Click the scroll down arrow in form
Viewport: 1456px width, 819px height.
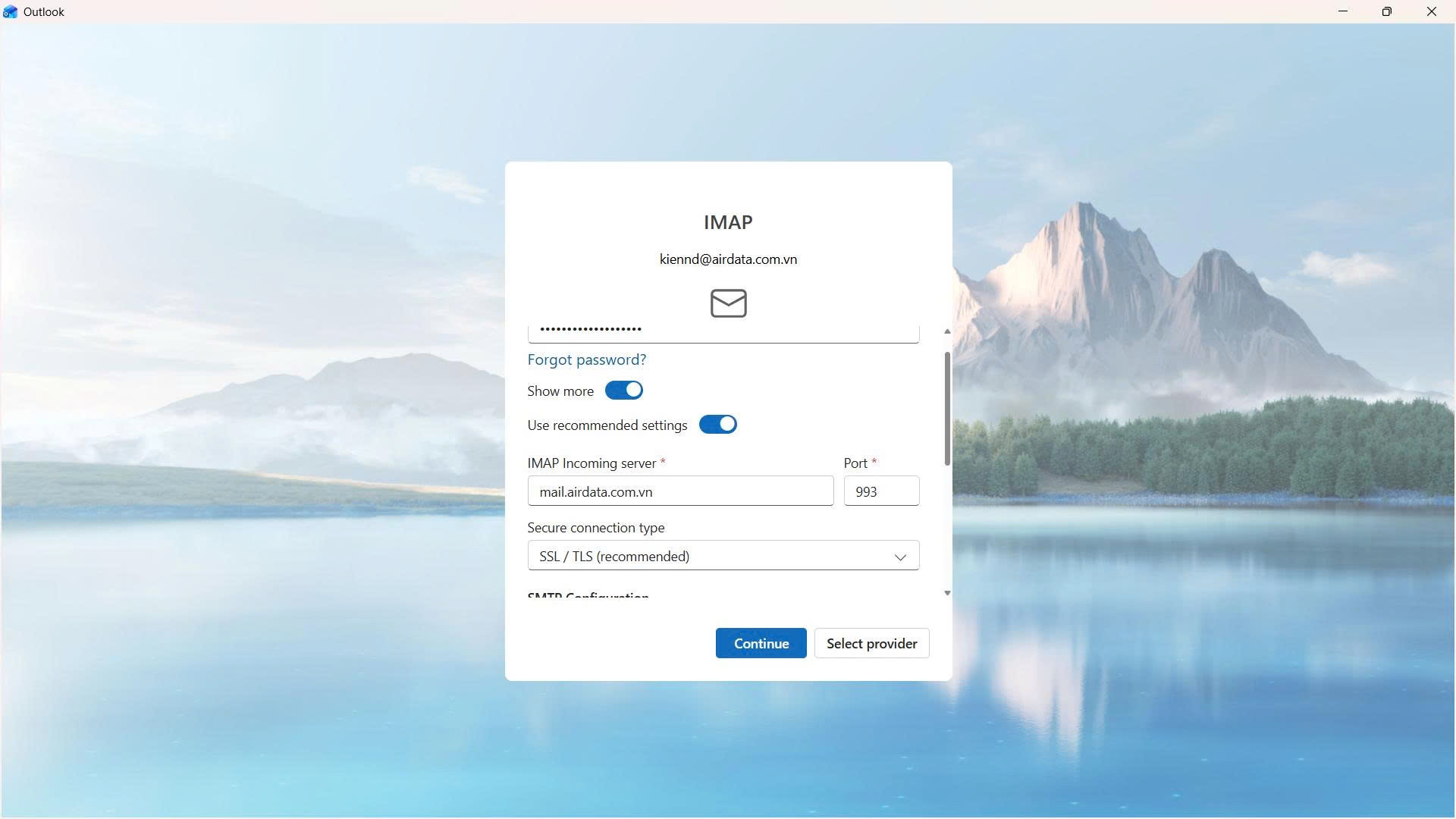tap(946, 593)
